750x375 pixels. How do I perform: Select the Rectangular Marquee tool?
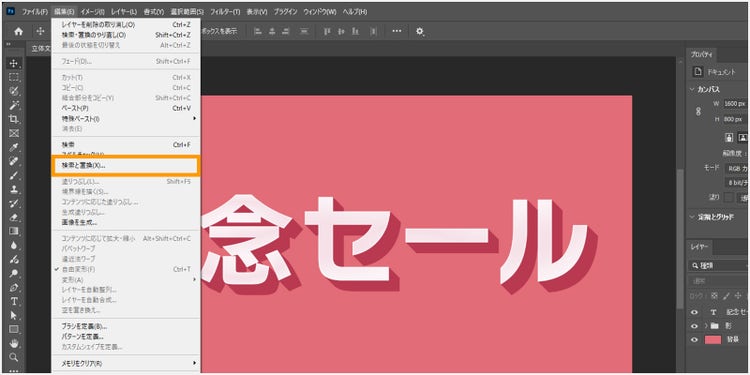click(x=14, y=77)
